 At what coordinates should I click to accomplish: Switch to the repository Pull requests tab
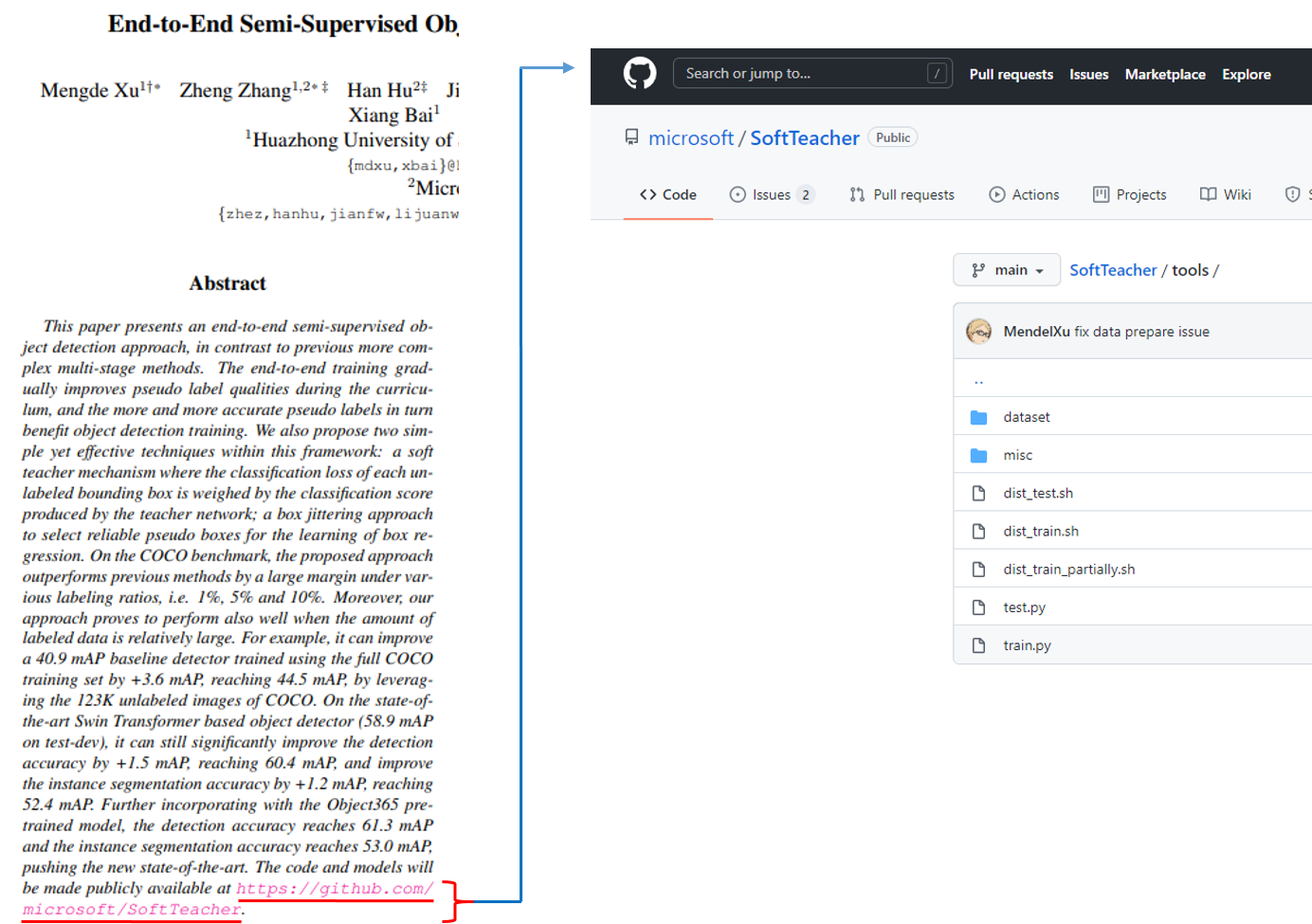[902, 194]
